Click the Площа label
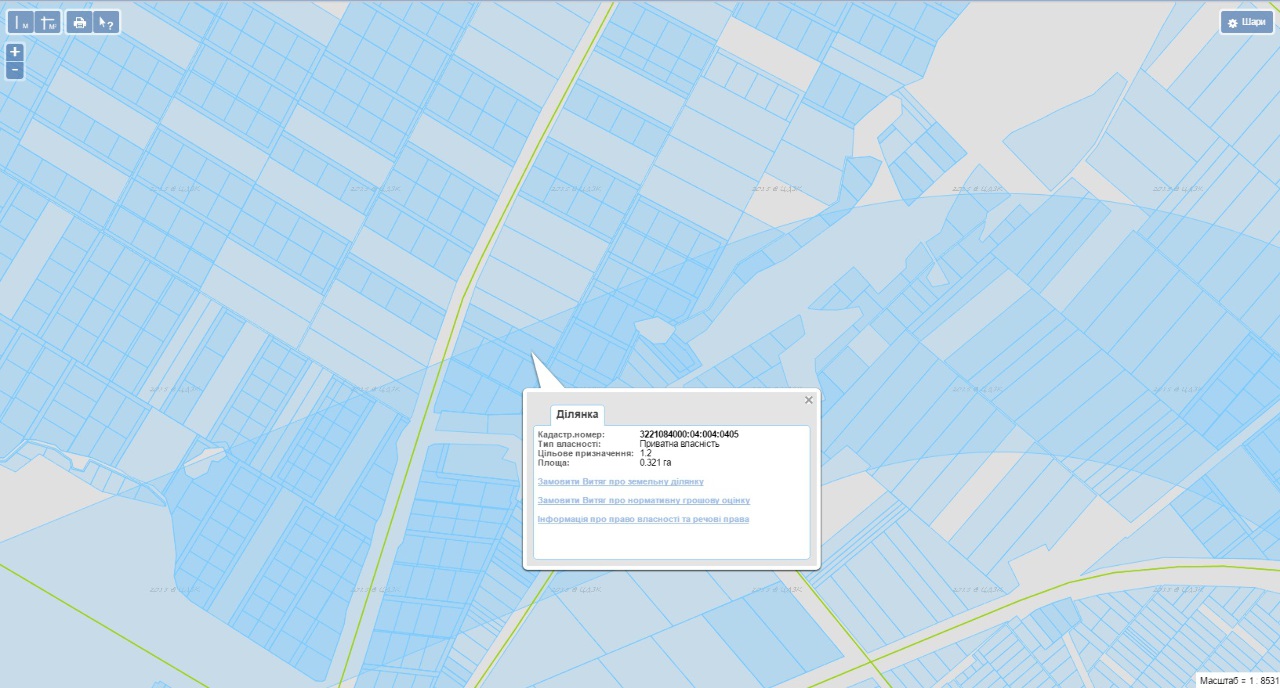1280x688 pixels. (554, 463)
